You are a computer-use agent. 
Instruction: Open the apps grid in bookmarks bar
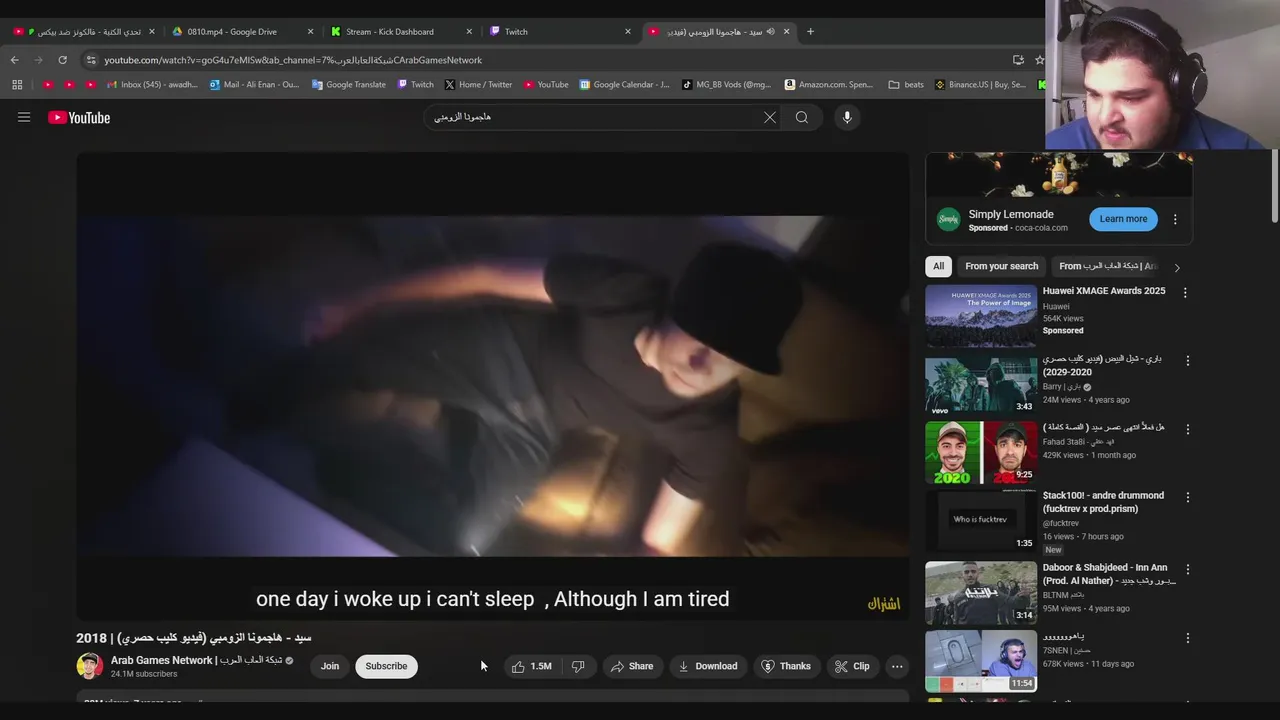[x=17, y=85]
